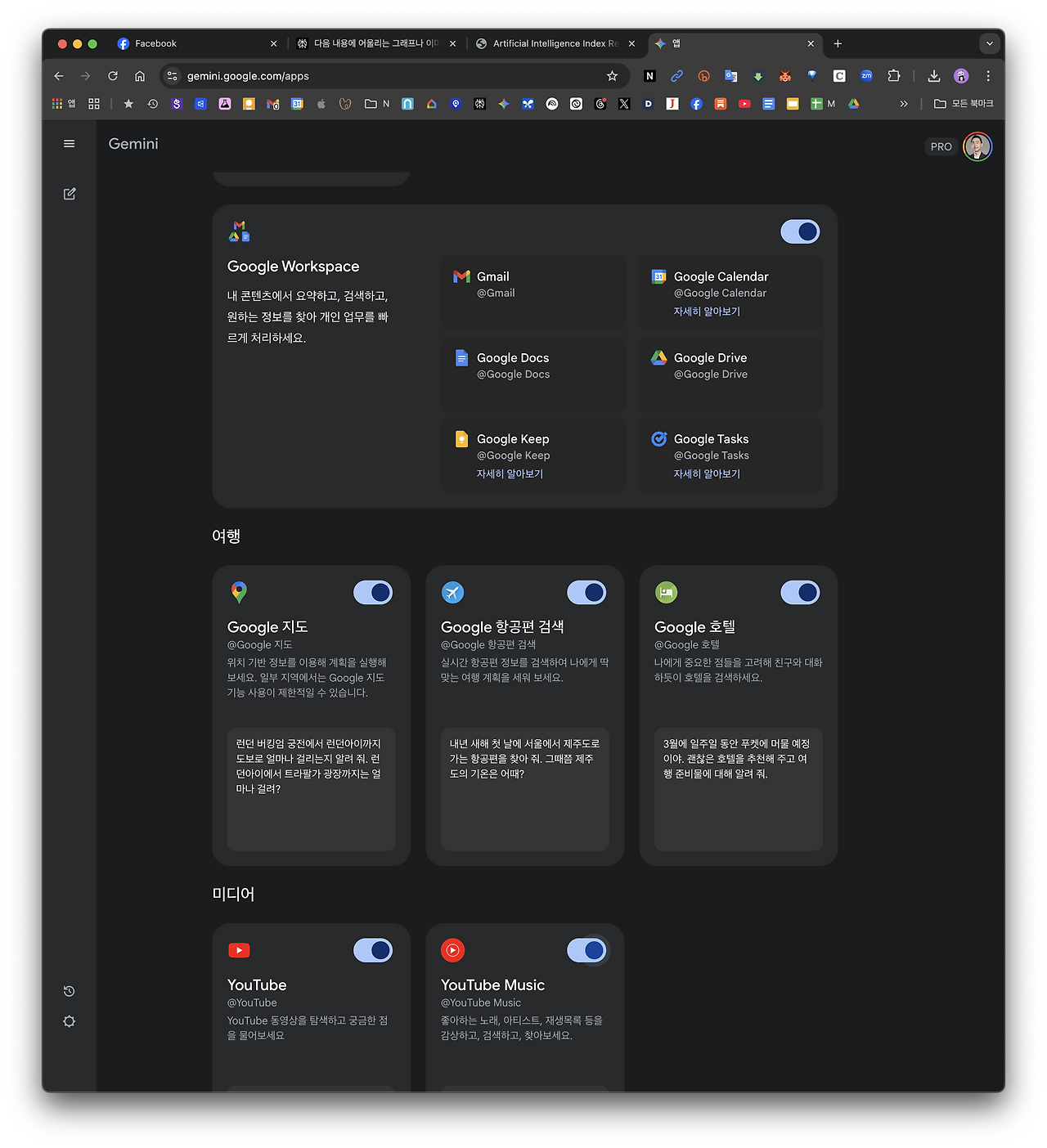Image resolution: width=1047 pixels, height=1148 pixels.
Task: Show hidden bookmarks with the chevron
Action: [x=904, y=104]
